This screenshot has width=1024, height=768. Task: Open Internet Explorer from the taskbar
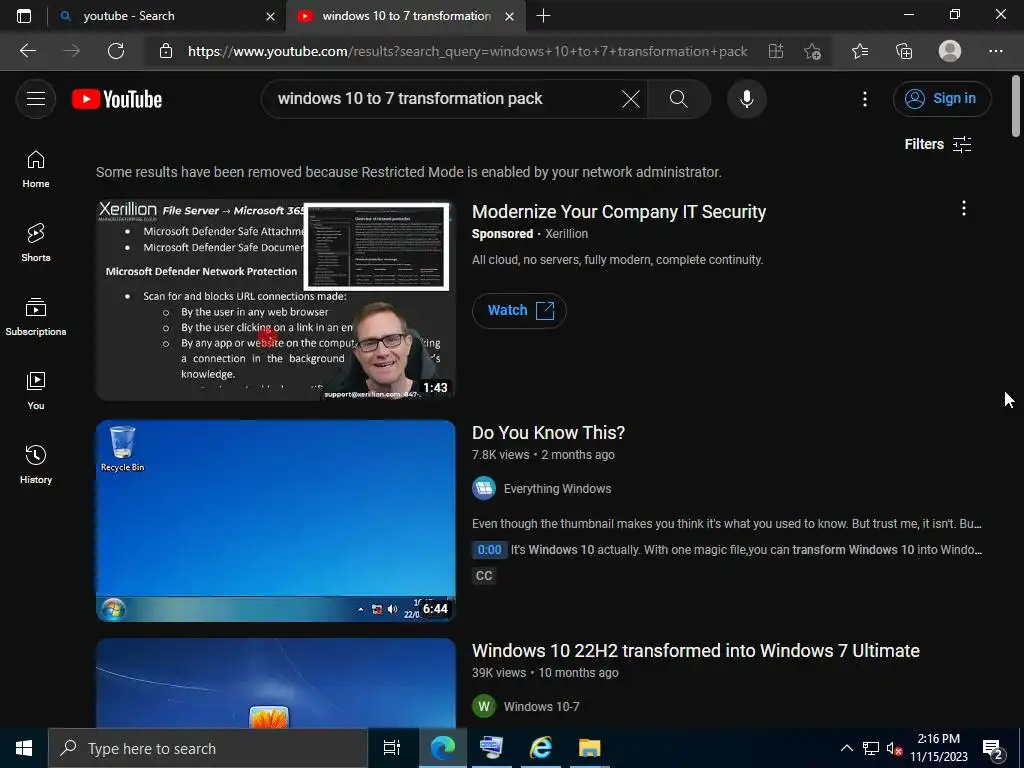(540, 748)
